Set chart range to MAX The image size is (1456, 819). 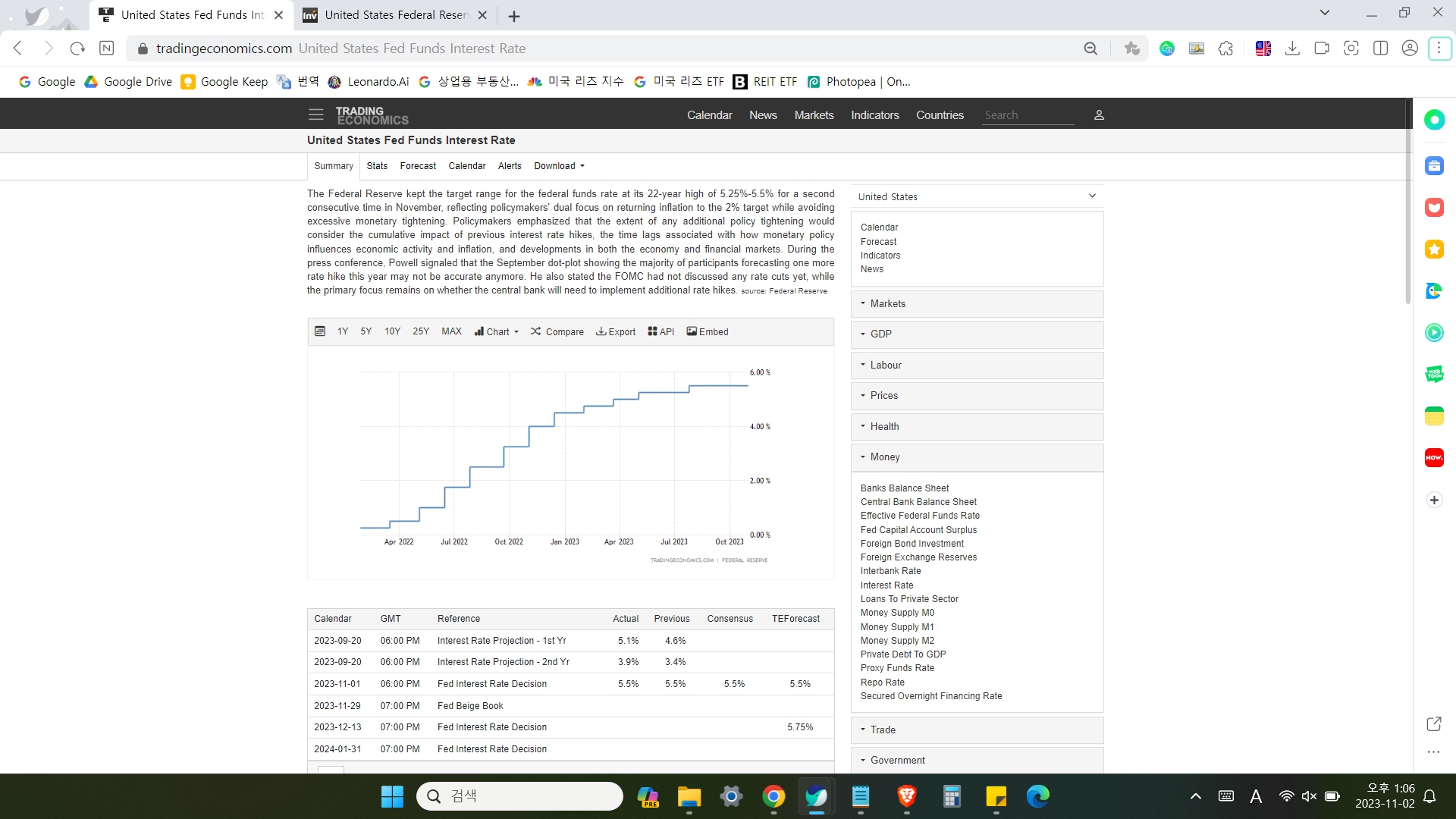click(451, 331)
